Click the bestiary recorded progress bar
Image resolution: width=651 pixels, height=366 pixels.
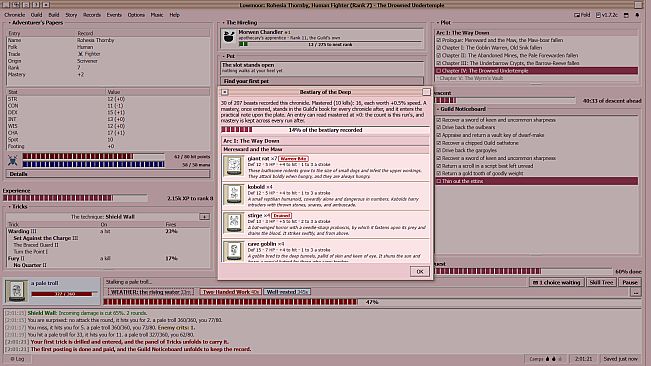pos(325,130)
